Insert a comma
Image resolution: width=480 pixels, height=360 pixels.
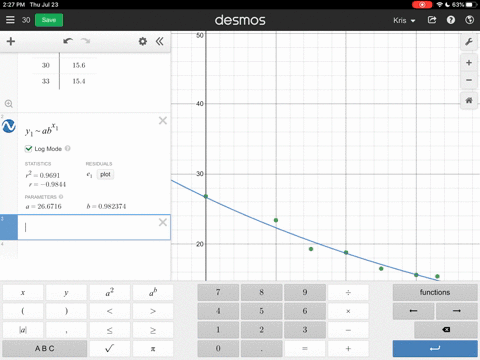point(66,330)
